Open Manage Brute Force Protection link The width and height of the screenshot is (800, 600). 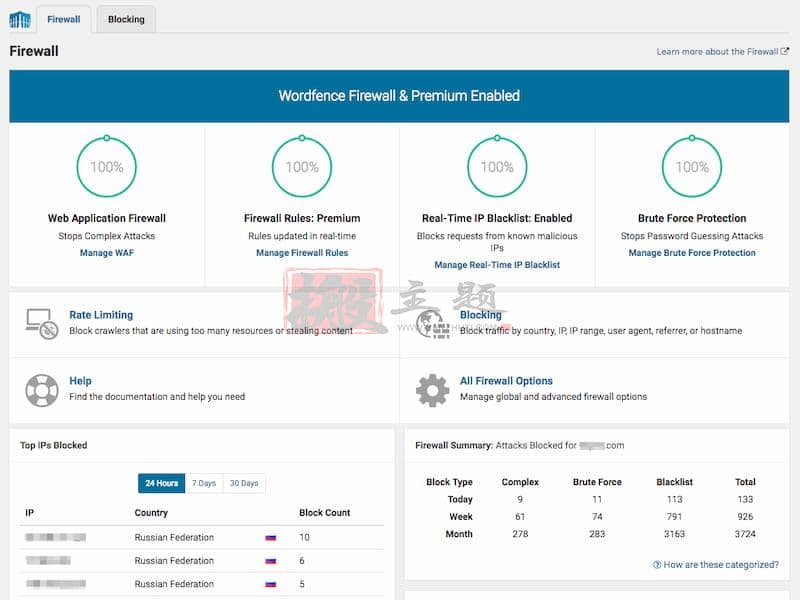tap(692, 253)
